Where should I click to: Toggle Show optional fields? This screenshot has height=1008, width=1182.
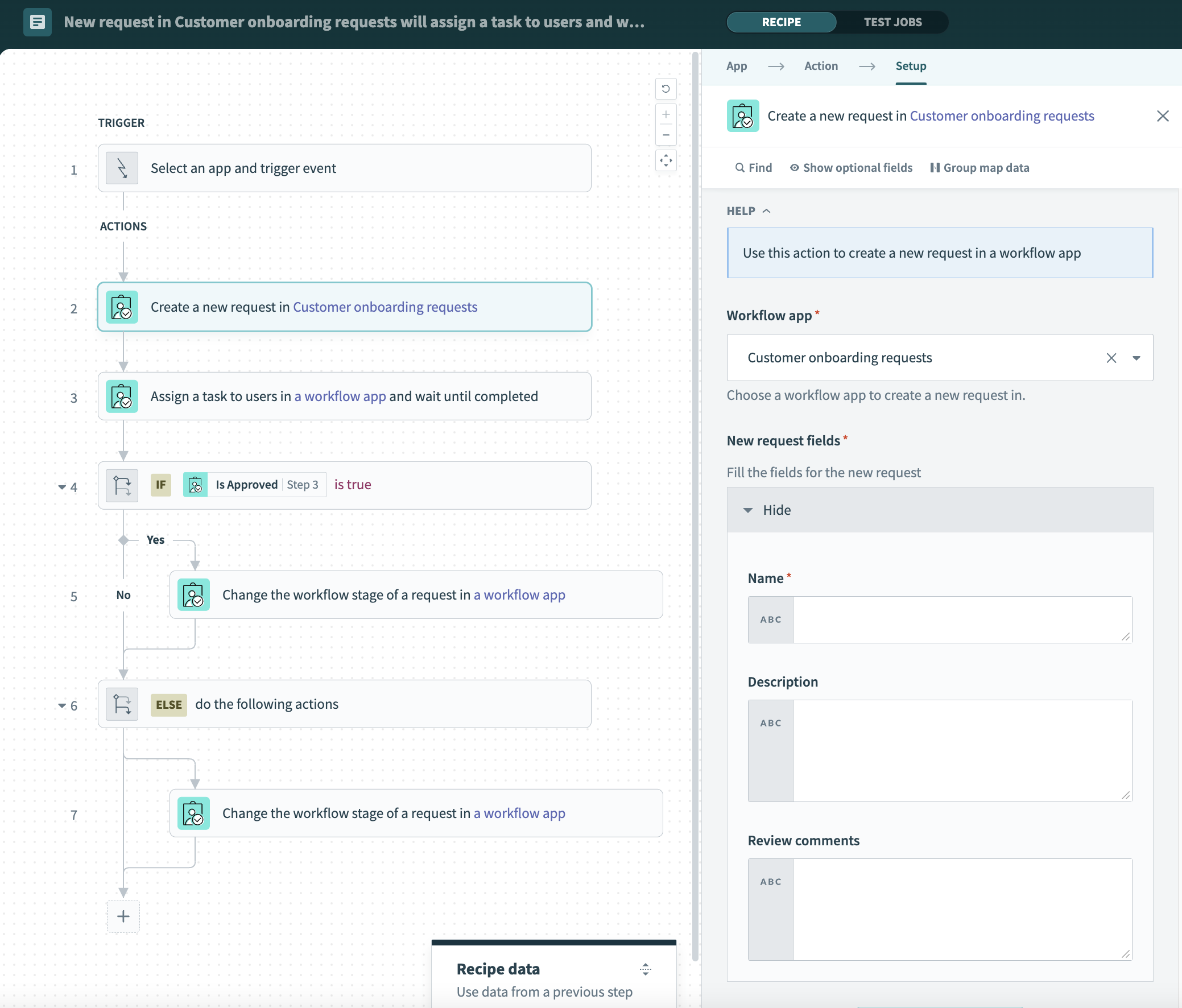tap(851, 168)
